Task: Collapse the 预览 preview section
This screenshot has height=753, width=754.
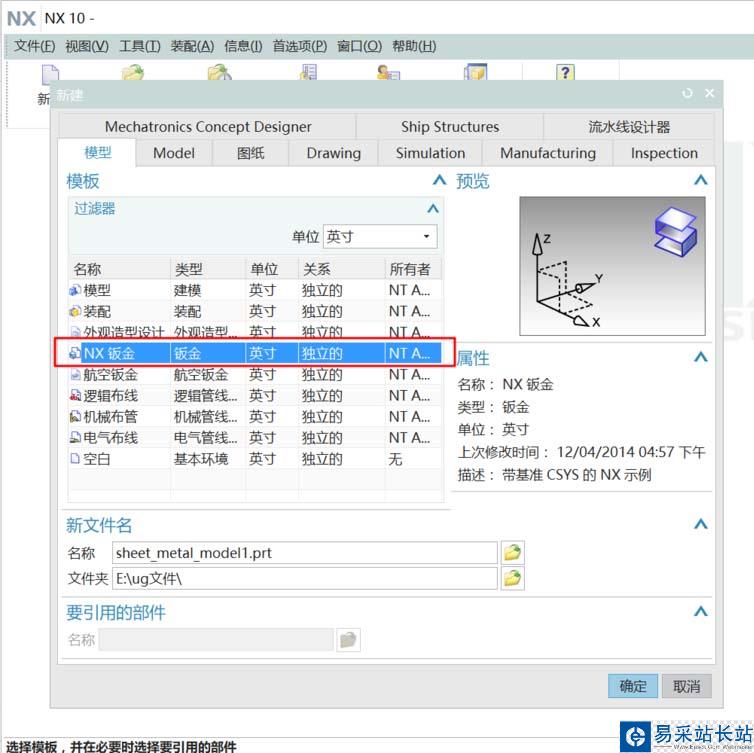Action: click(701, 180)
